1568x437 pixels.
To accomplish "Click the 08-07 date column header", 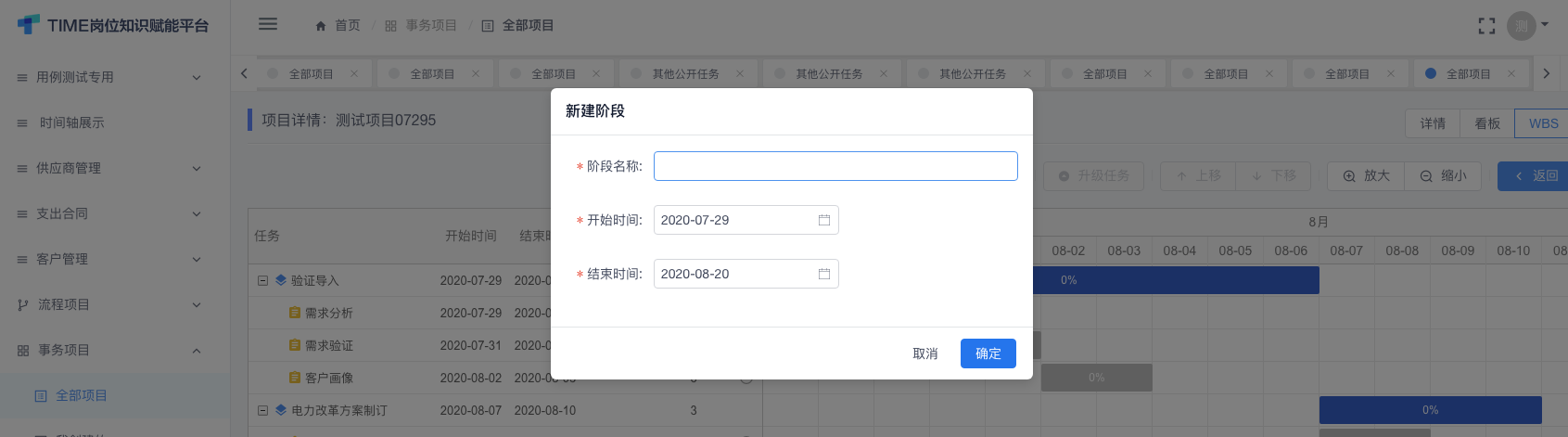I will pyautogui.click(x=1346, y=251).
